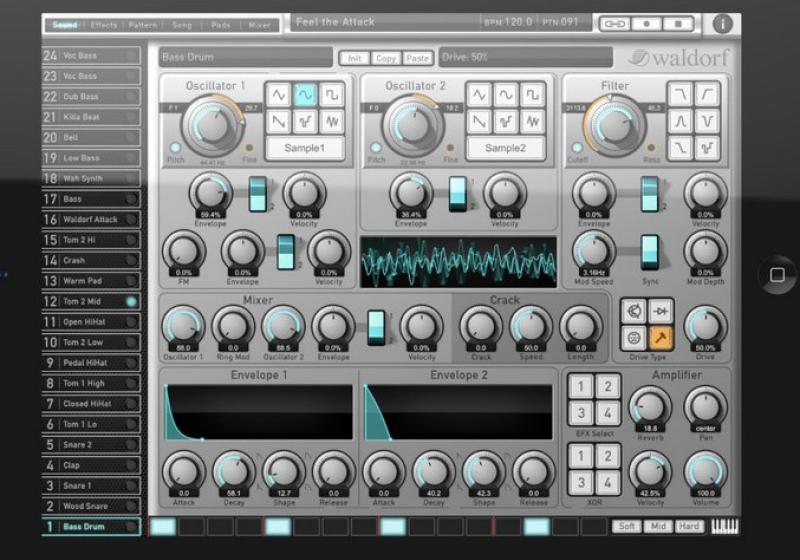Open the piano keyboard icon
The height and width of the screenshot is (560, 800).
724,526
